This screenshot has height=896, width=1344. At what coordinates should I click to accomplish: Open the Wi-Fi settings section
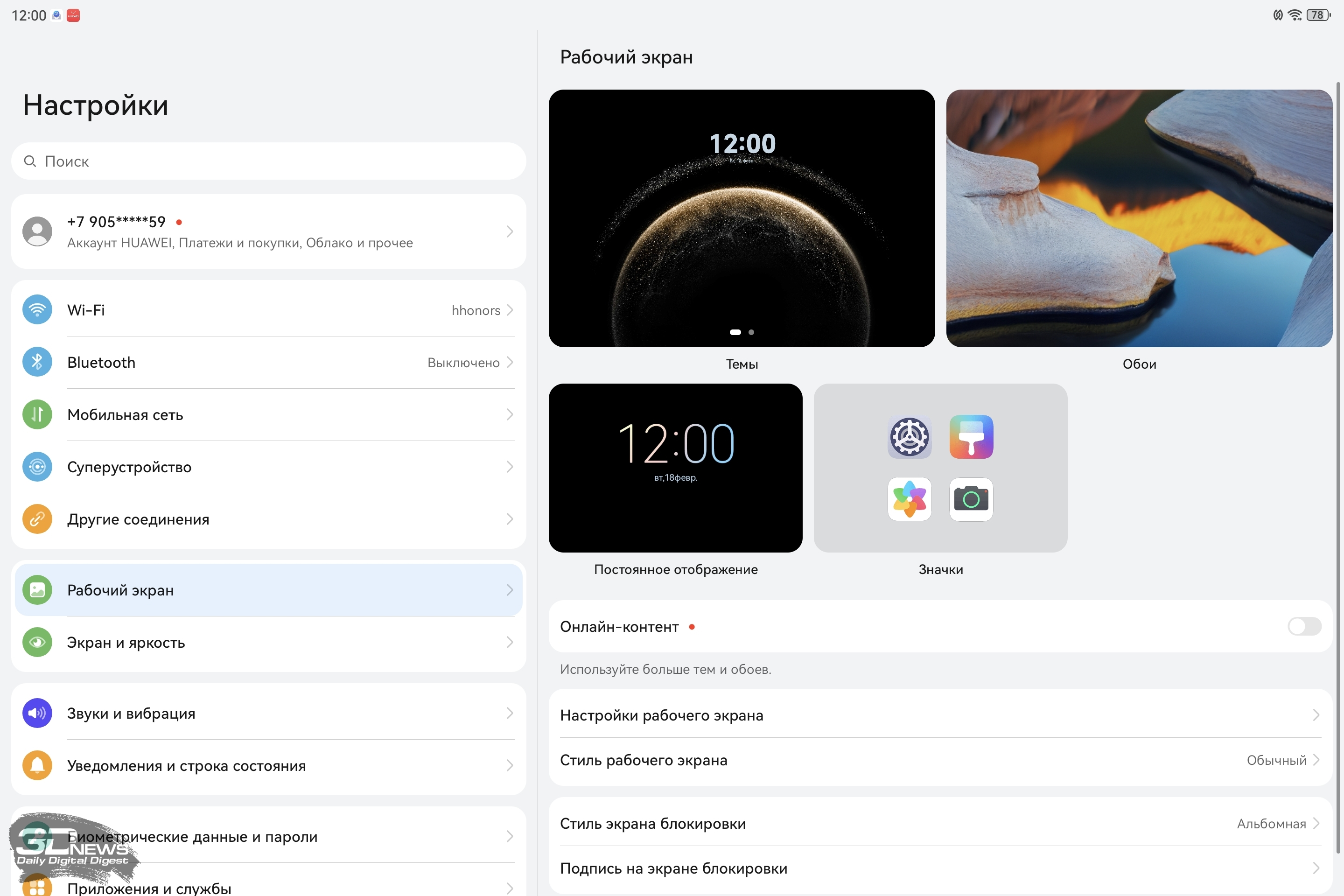[269, 310]
